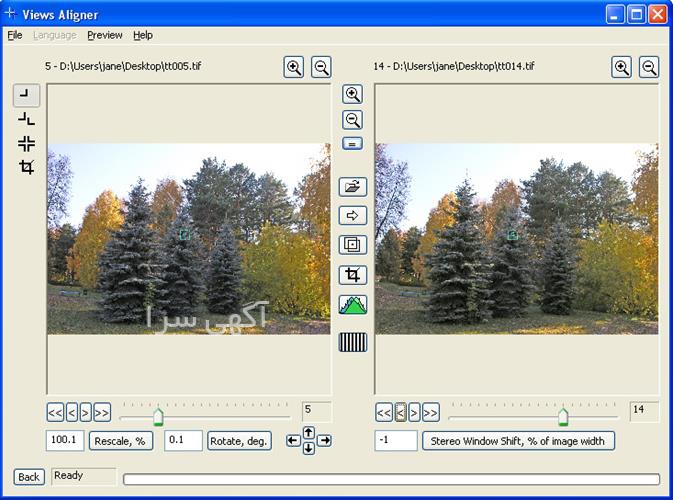Select the two-point alignment mode on left toolbar

[x=26, y=119]
